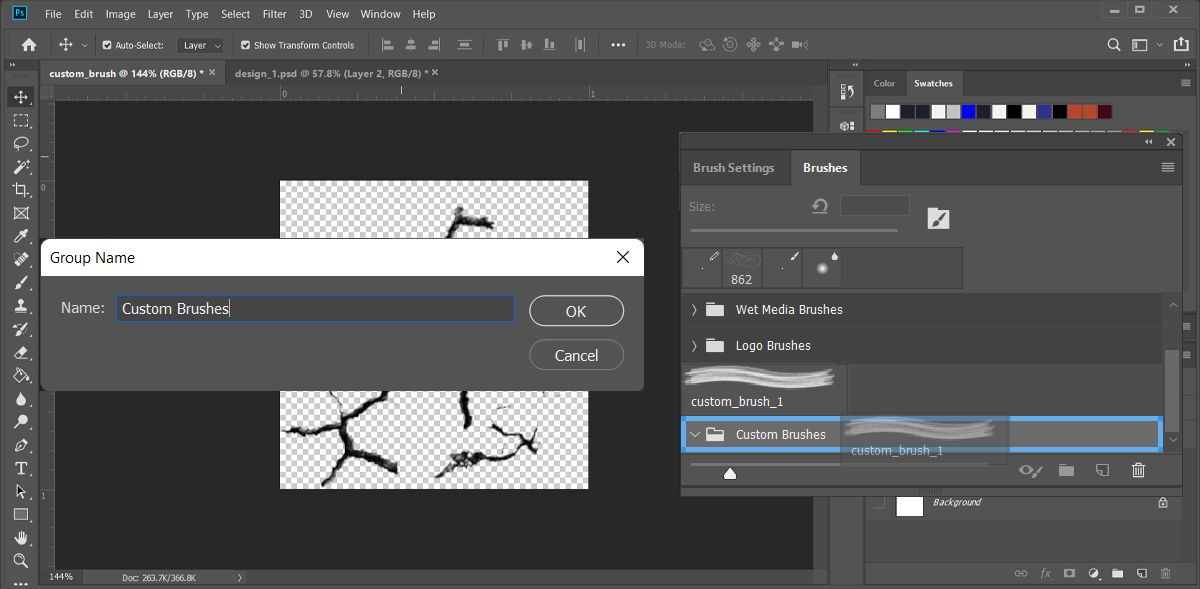1200x589 pixels.
Task: Open the Layer auto-select dropdown
Action: coord(201,45)
